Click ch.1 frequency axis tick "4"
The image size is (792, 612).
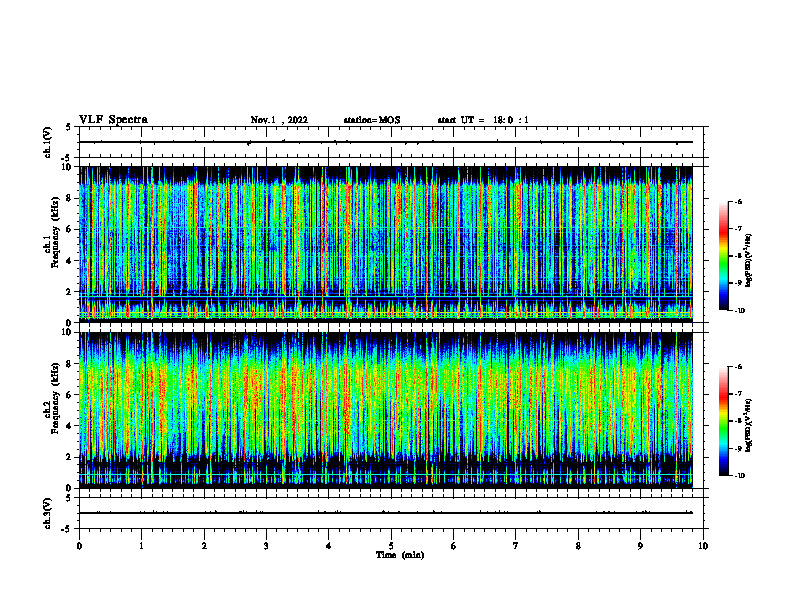[69, 261]
